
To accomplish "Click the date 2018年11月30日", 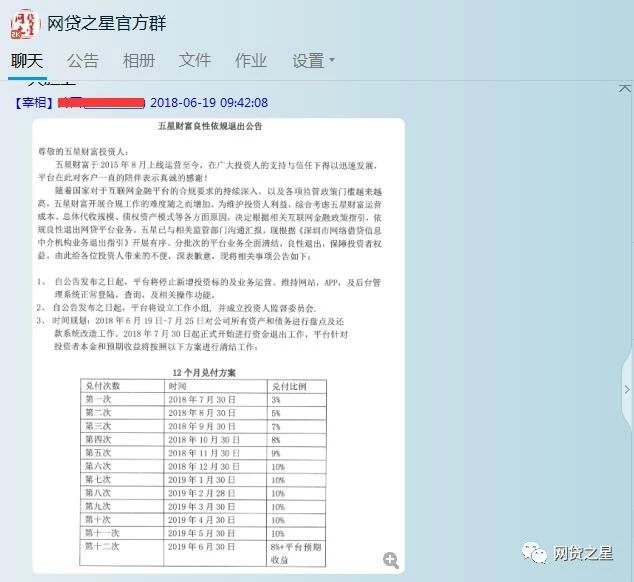I will [x=204, y=453].
